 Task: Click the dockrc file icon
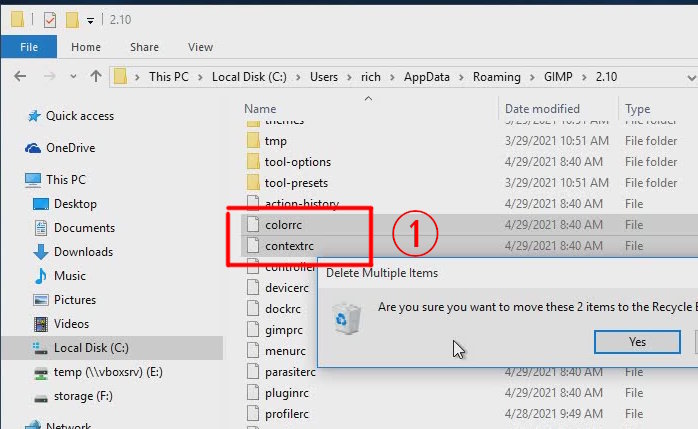253,308
